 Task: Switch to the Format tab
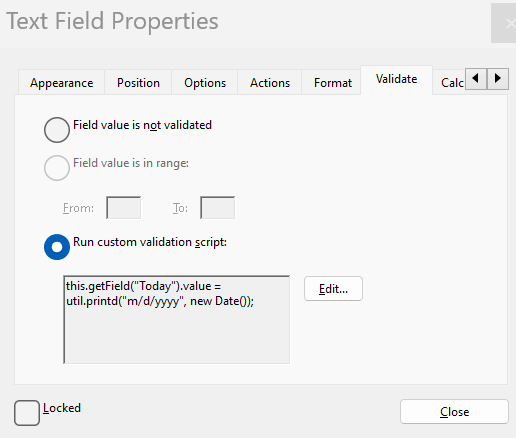[x=333, y=83]
